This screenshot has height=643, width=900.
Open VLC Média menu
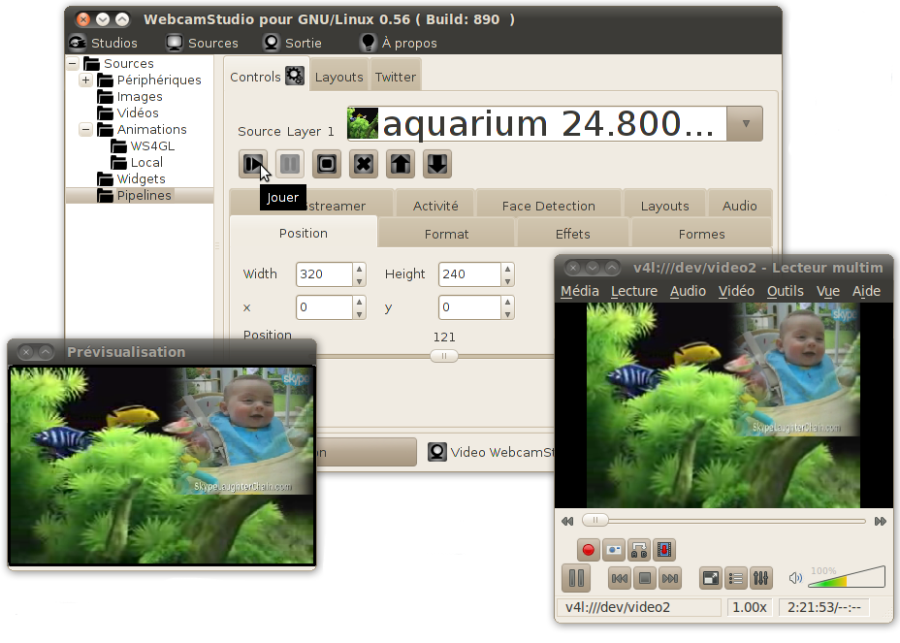click(580, 291)
